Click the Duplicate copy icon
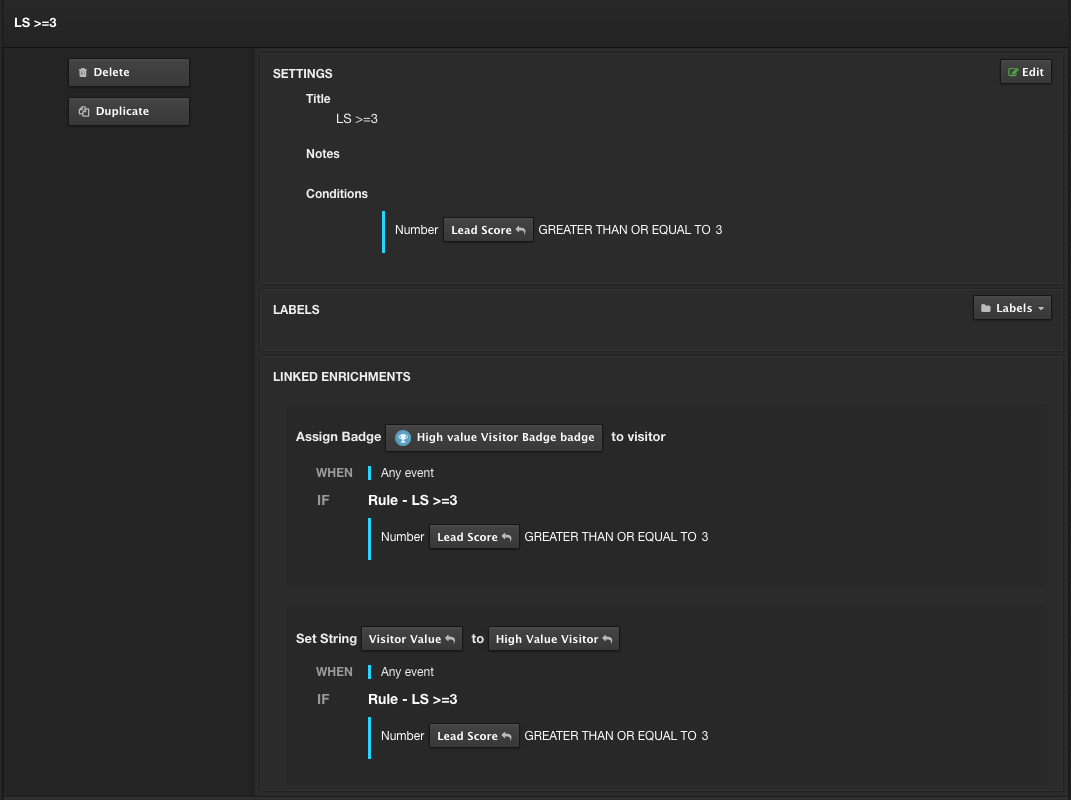Screen dimensions: 1071x800 tap(84, 112)
